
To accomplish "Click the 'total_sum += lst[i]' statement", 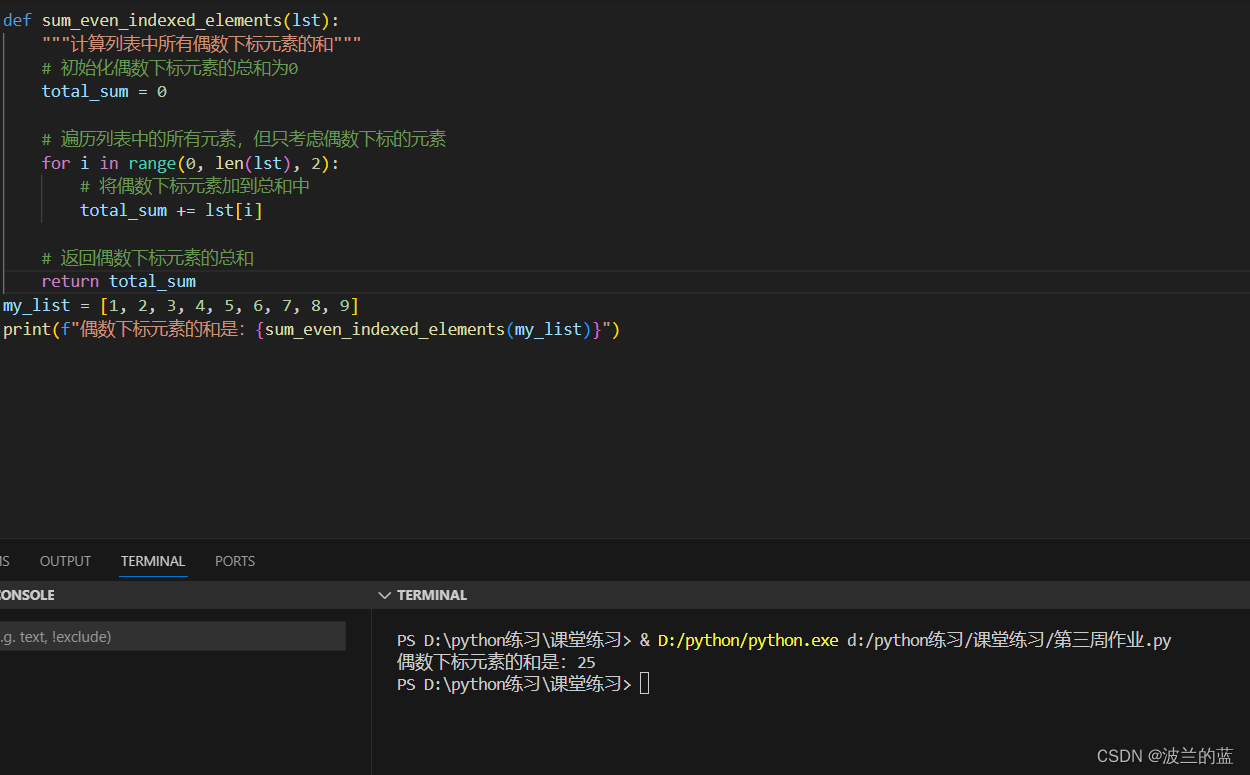I will (x=171, y=210).
